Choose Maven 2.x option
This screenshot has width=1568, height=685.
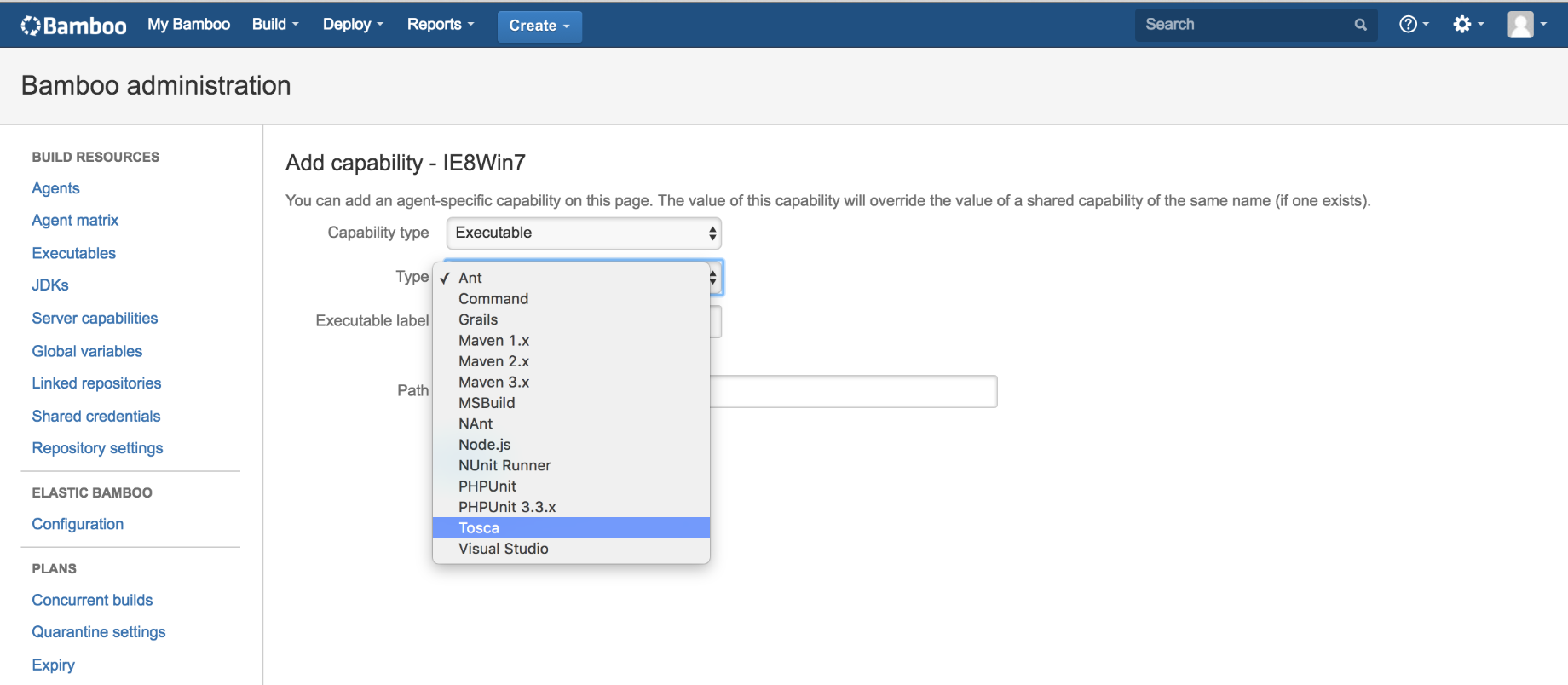tap(571, 361)
